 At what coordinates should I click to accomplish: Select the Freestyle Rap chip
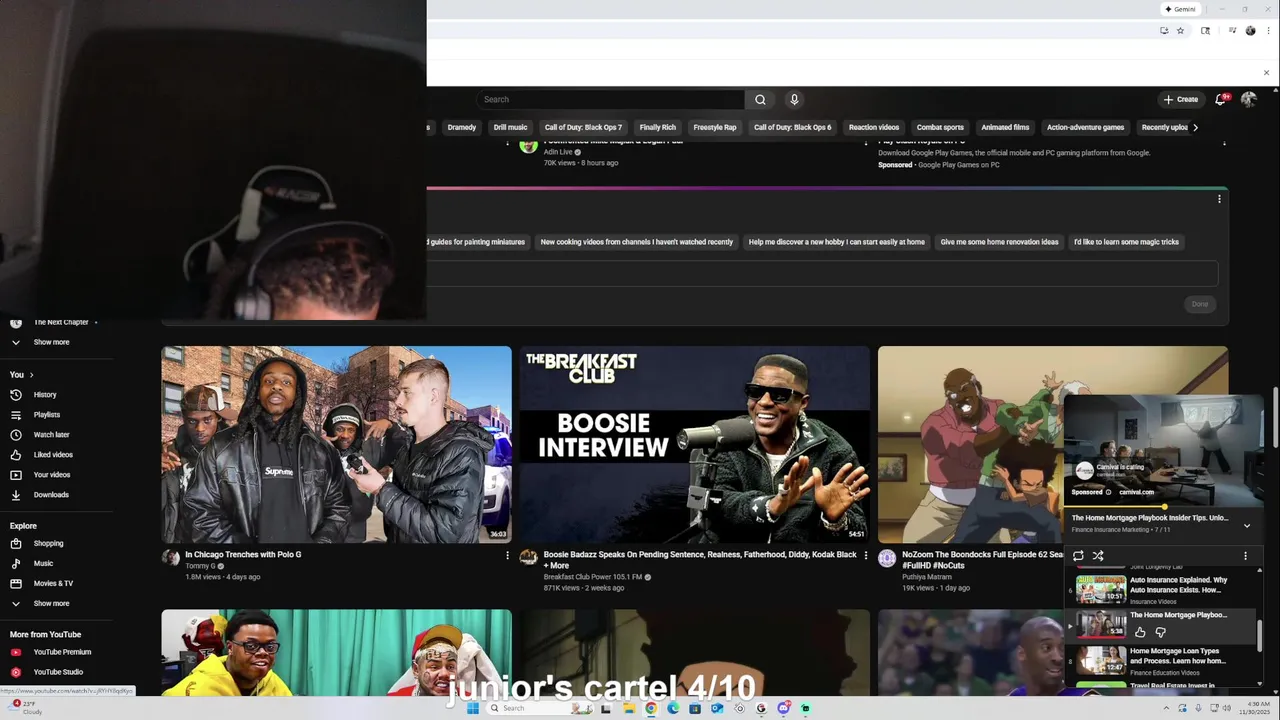point(715,127)
